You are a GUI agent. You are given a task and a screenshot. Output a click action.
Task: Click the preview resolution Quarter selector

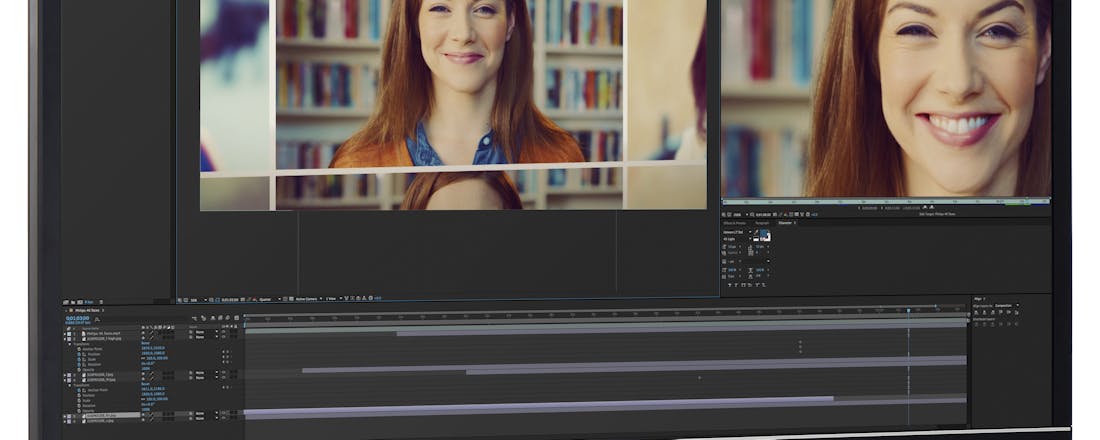267,299
